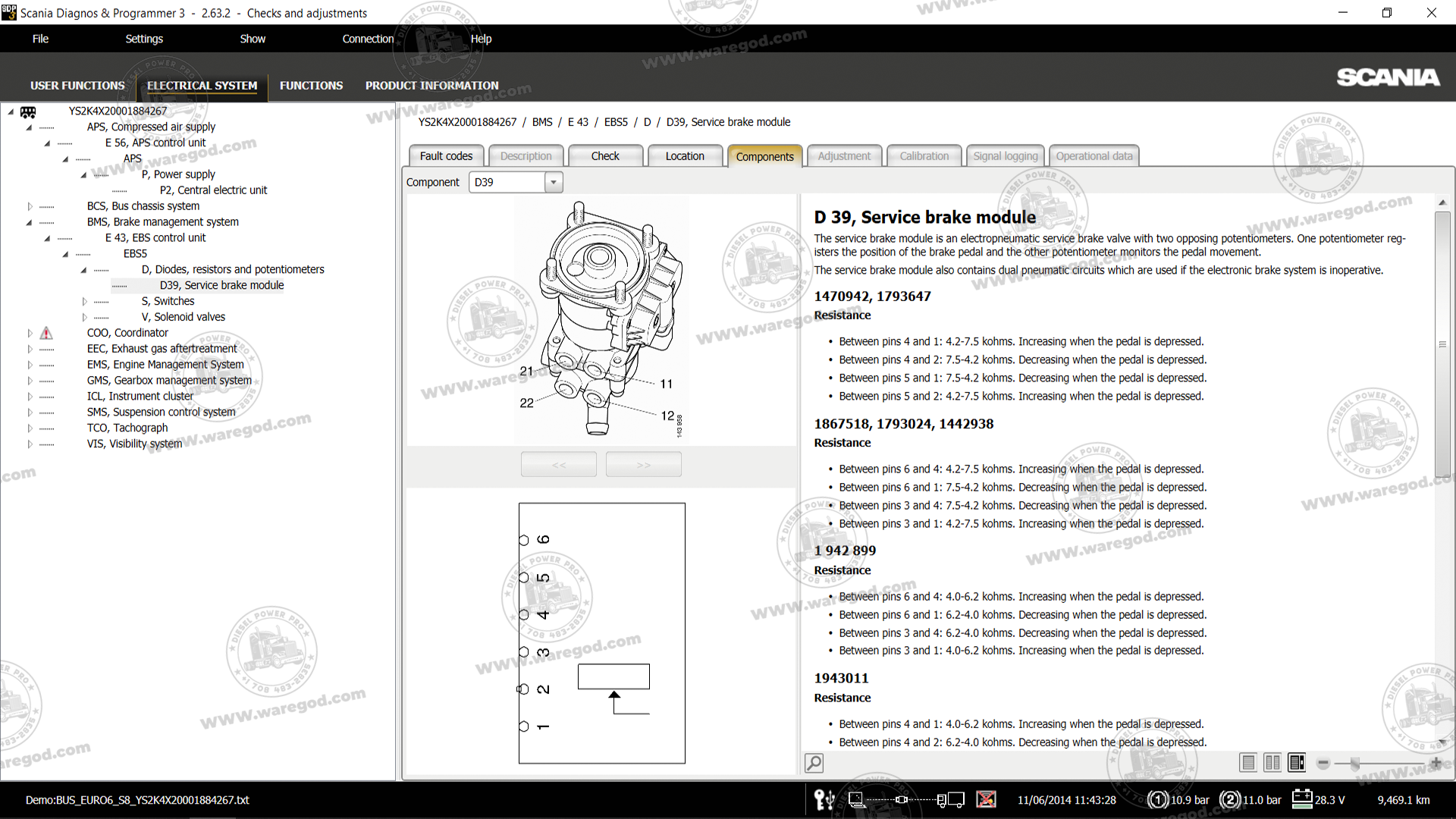Click the COO warning triangle icon
Screen dimensions: 1456x819
pos(46,333)
